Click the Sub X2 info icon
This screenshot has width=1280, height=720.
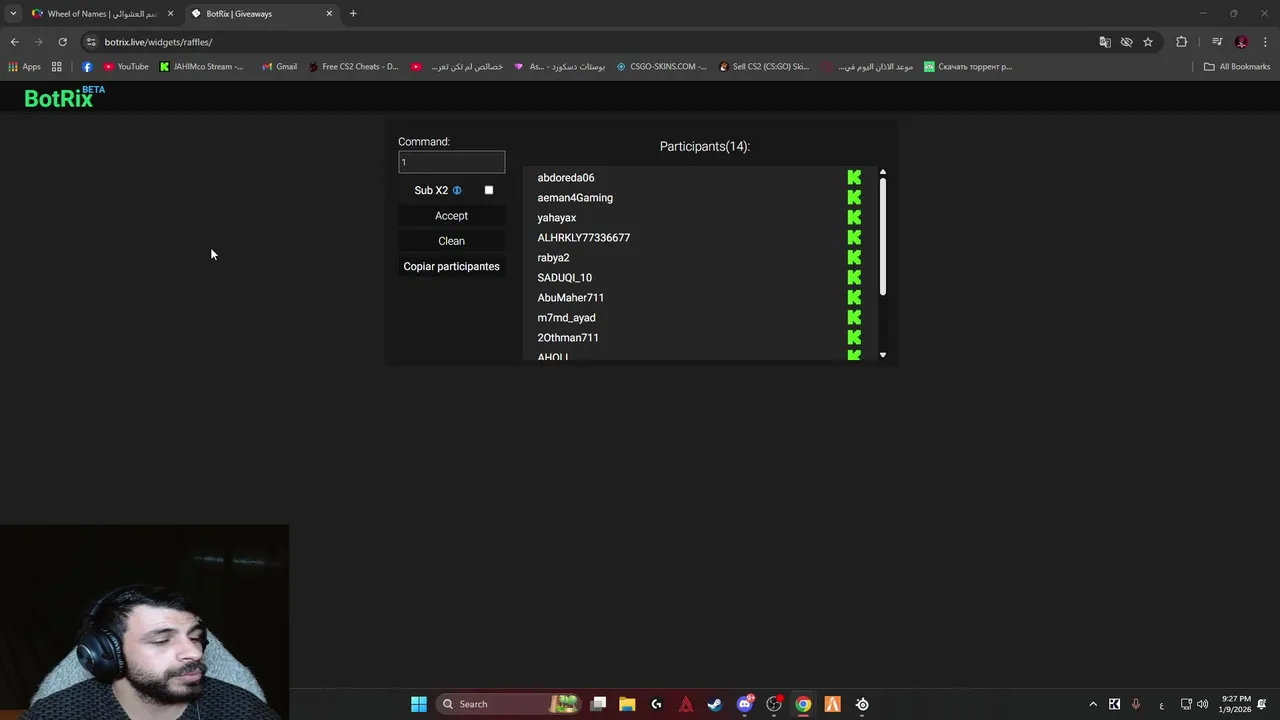click(457, 190)
